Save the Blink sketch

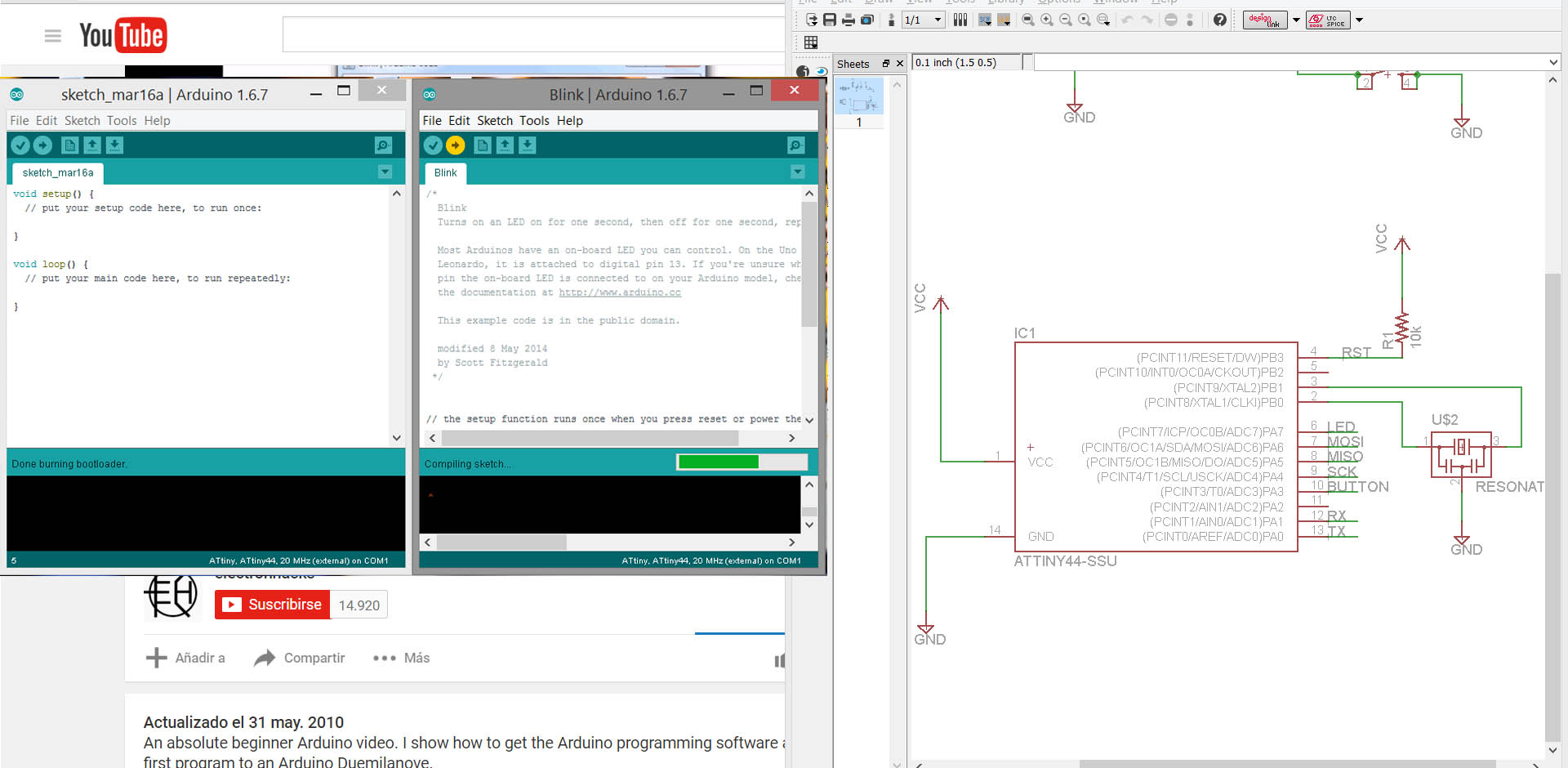(x=528, y=145)
